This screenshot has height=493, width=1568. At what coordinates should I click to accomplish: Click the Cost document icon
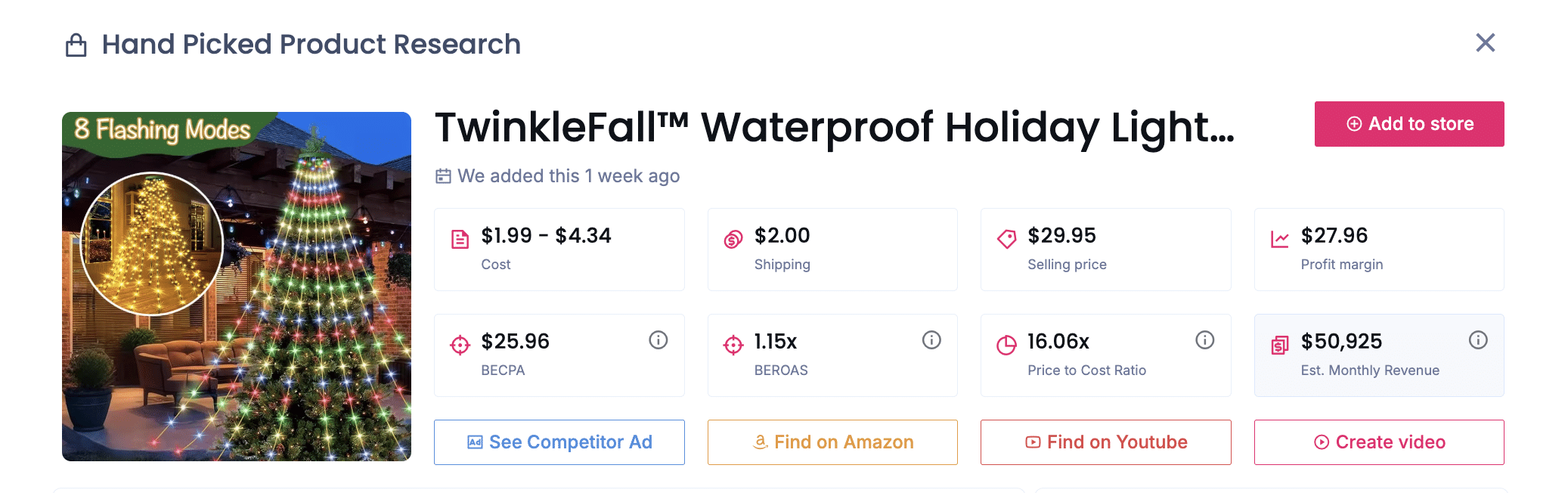(460, 240)
